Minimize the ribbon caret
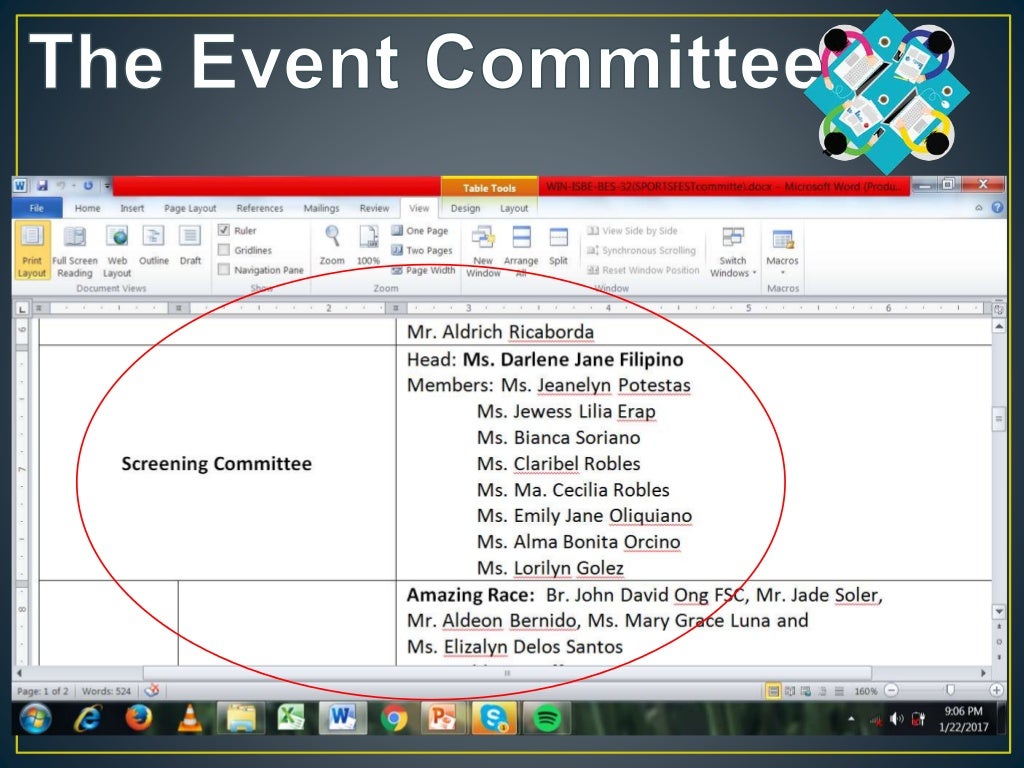 pyautogui.click(x=979, y=208)
